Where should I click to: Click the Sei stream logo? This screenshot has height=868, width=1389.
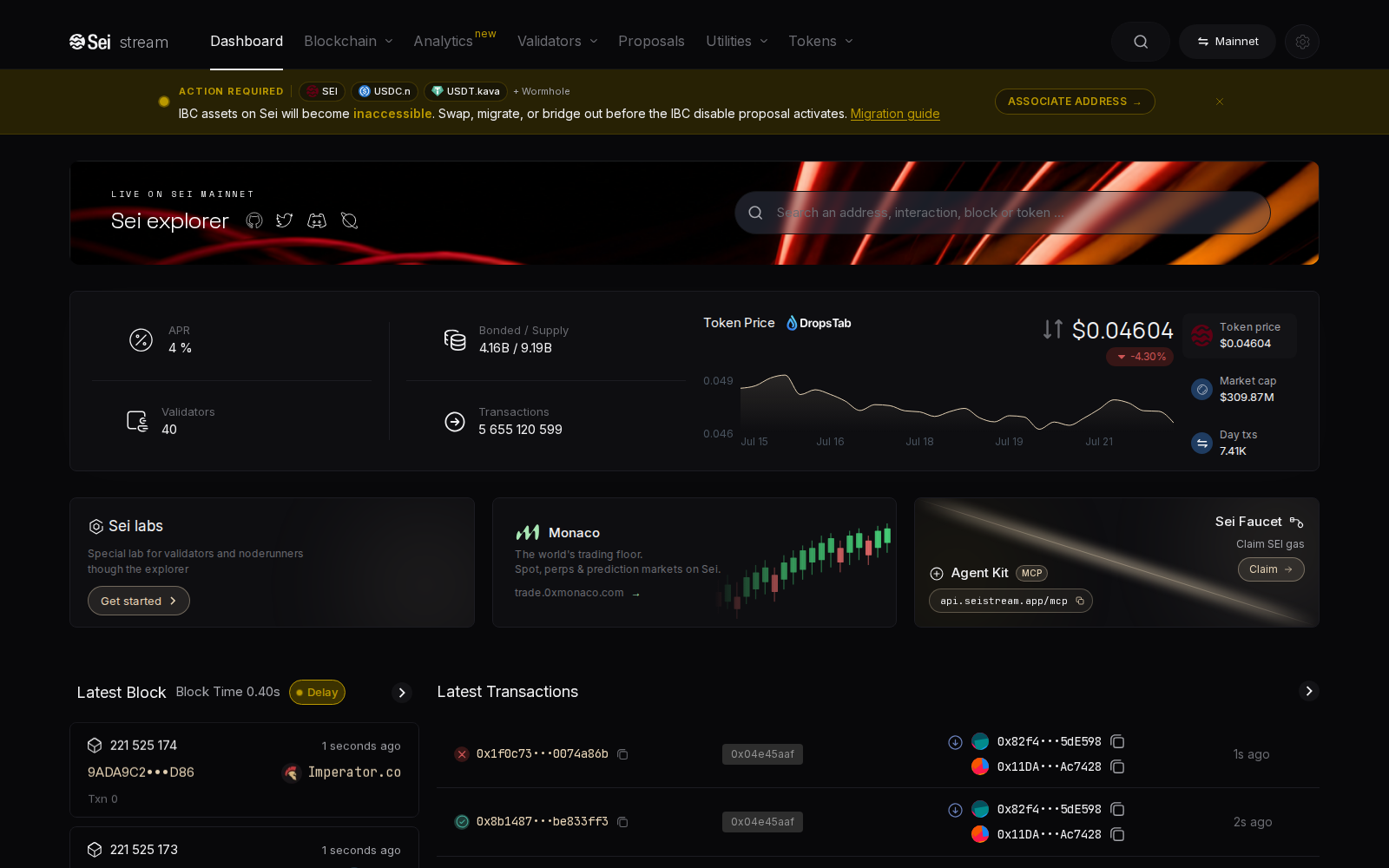click(119, 42)
